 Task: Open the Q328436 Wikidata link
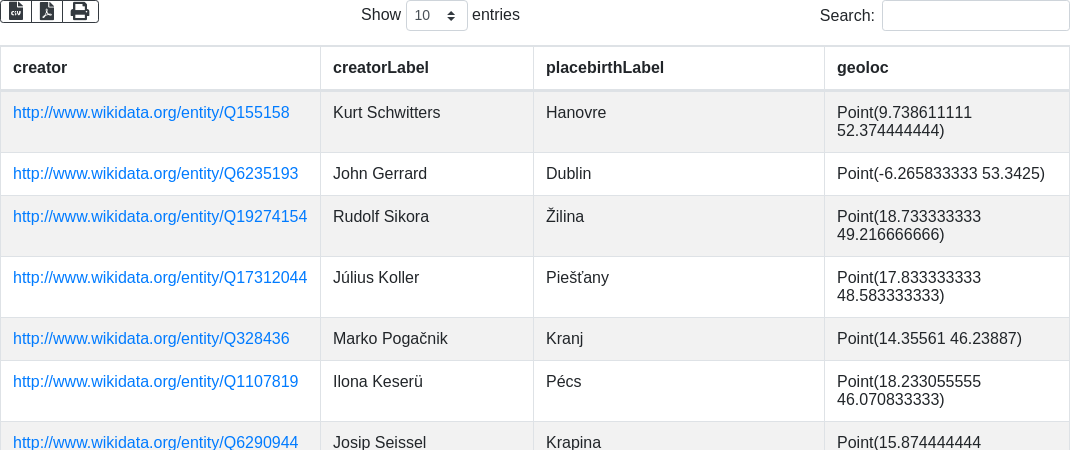click(151, 339)
